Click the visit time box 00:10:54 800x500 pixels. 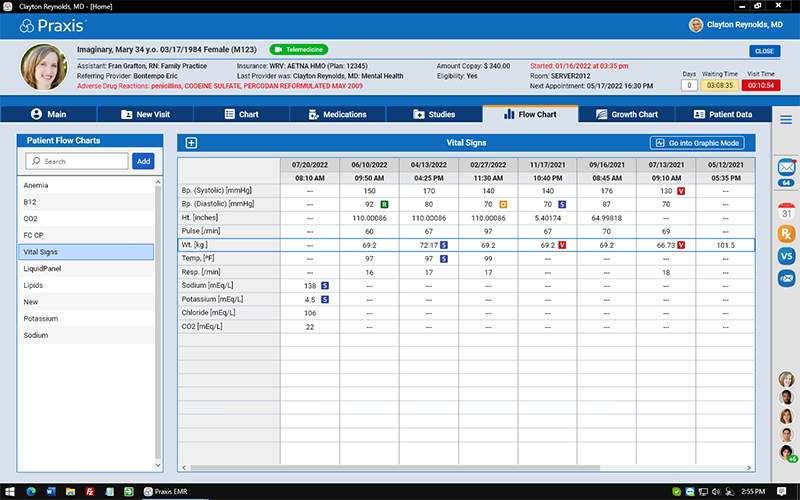(x=761, y=85)
